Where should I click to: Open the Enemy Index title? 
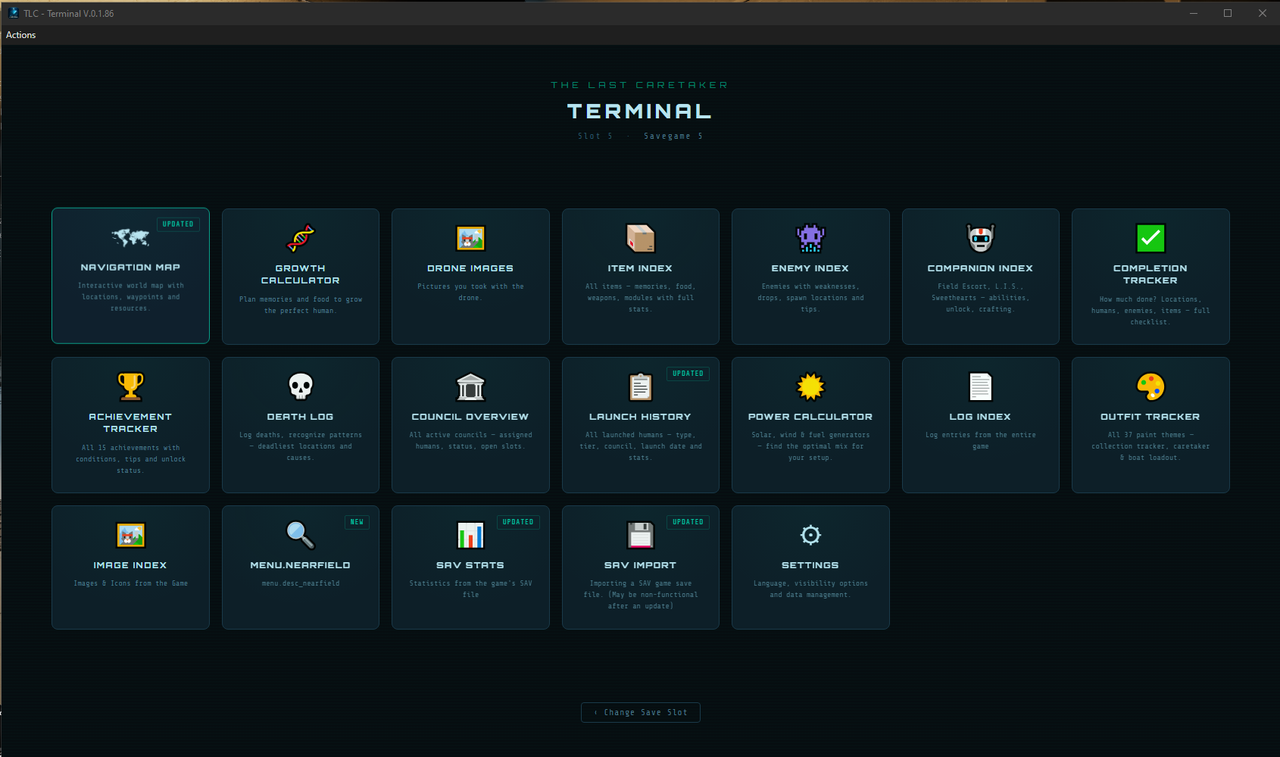(810, 268)
